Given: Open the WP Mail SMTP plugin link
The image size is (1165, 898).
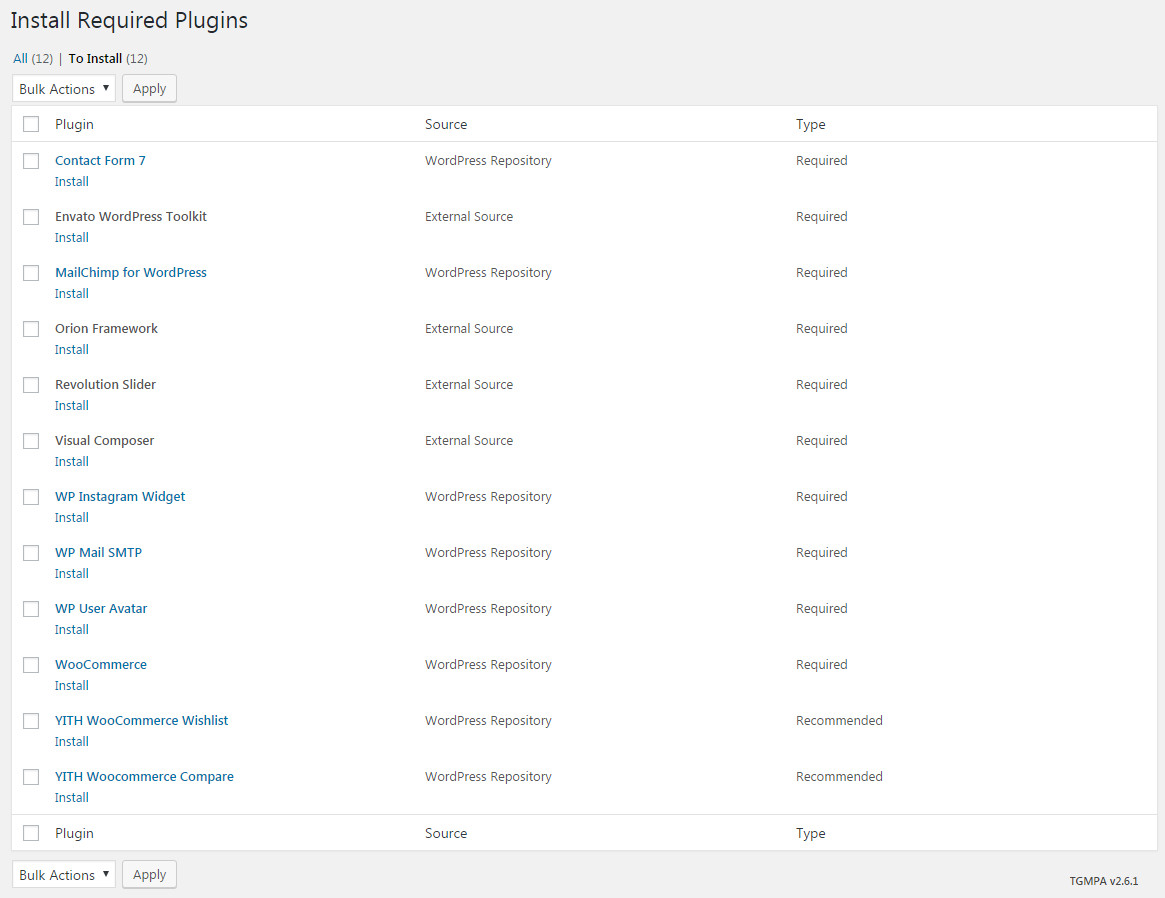Looking at the screenshot, I should (x=98, y=553).
